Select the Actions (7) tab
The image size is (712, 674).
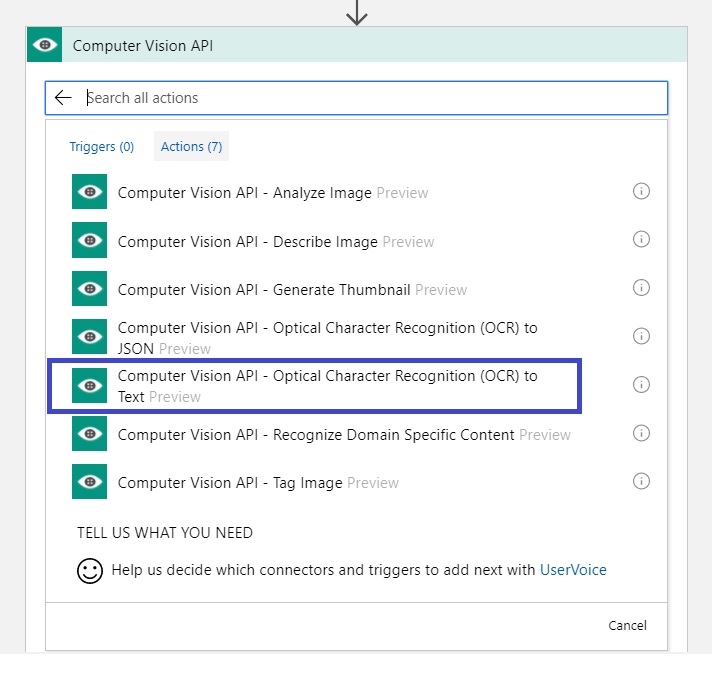tap(191, 146)
